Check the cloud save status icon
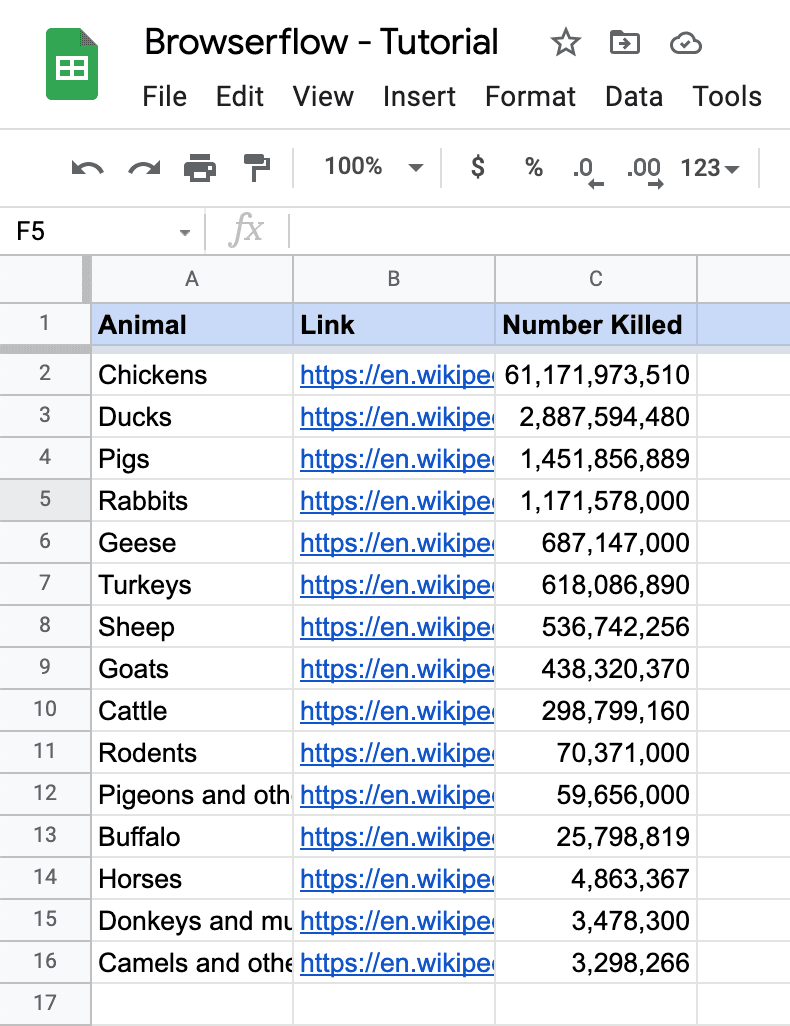The image size is (790, 1026). coord(685,43)
